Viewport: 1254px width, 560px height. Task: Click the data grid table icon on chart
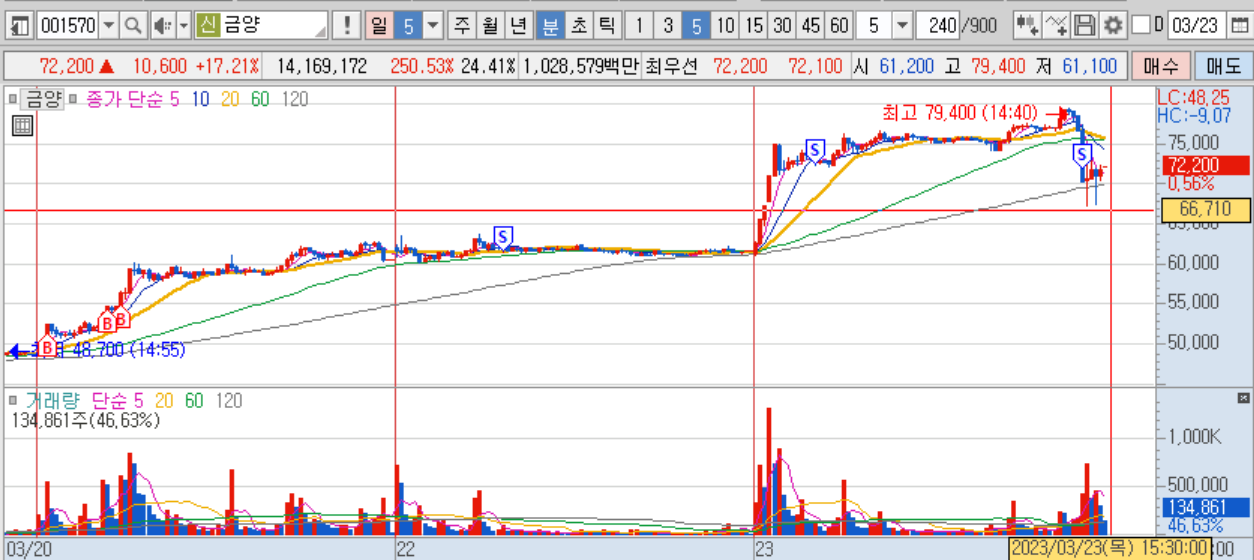[x=22, y=126]
